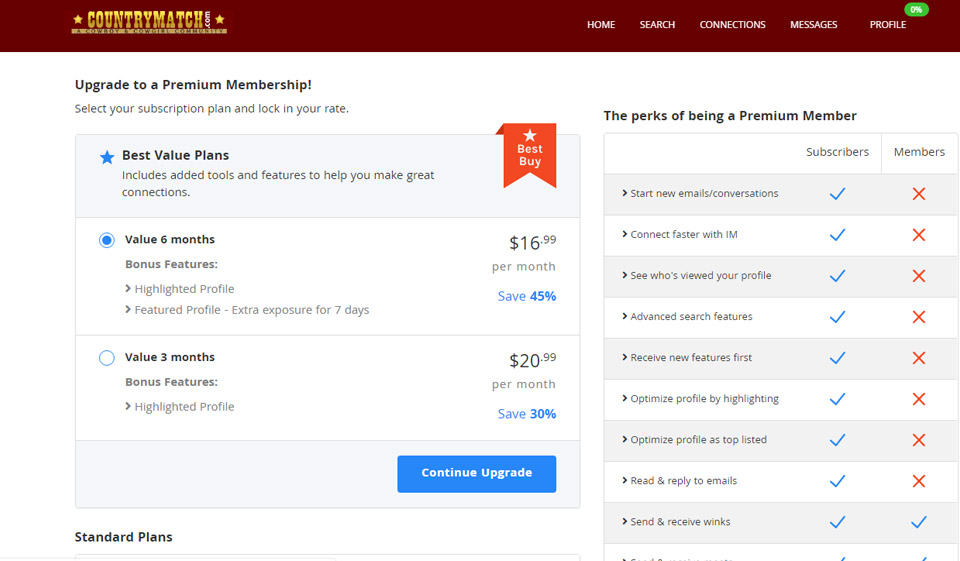960x561 pixels.
Task: Click the Subscribers checkmark for Start new emails
Action: [837, 194]
